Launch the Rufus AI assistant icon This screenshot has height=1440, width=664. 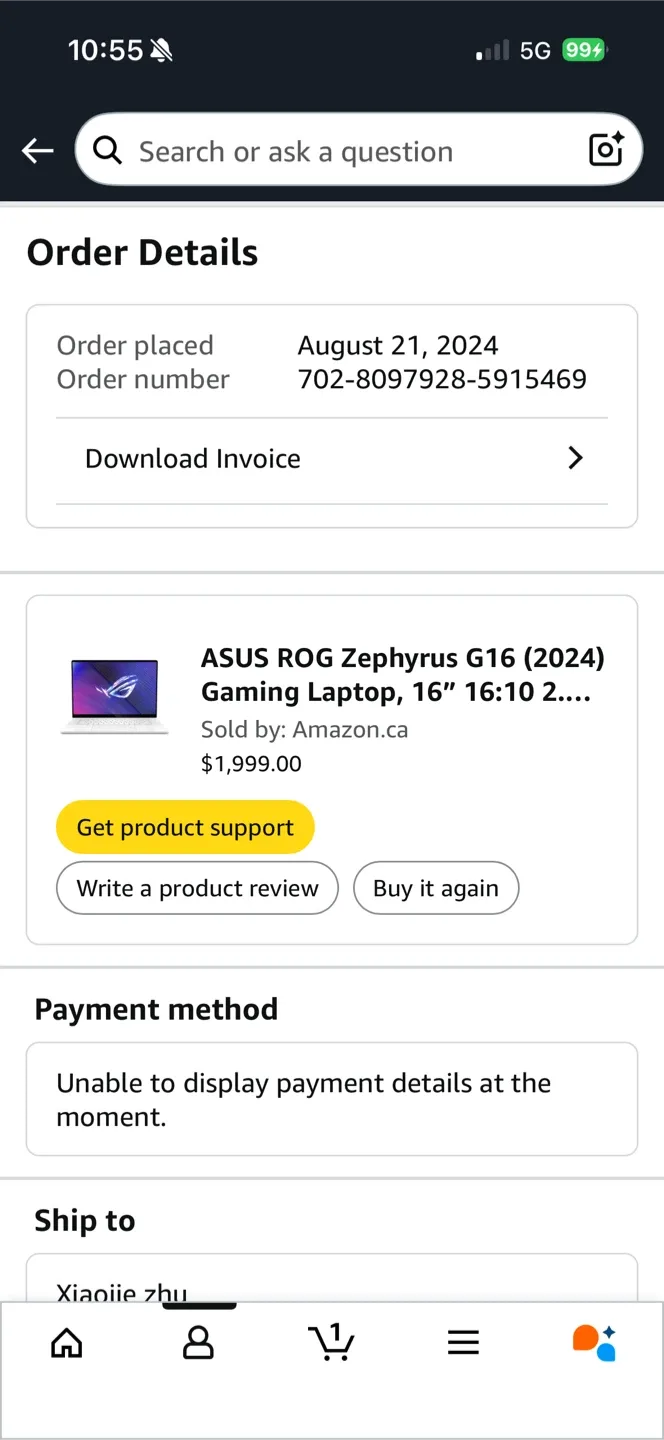click(594, 1343)
